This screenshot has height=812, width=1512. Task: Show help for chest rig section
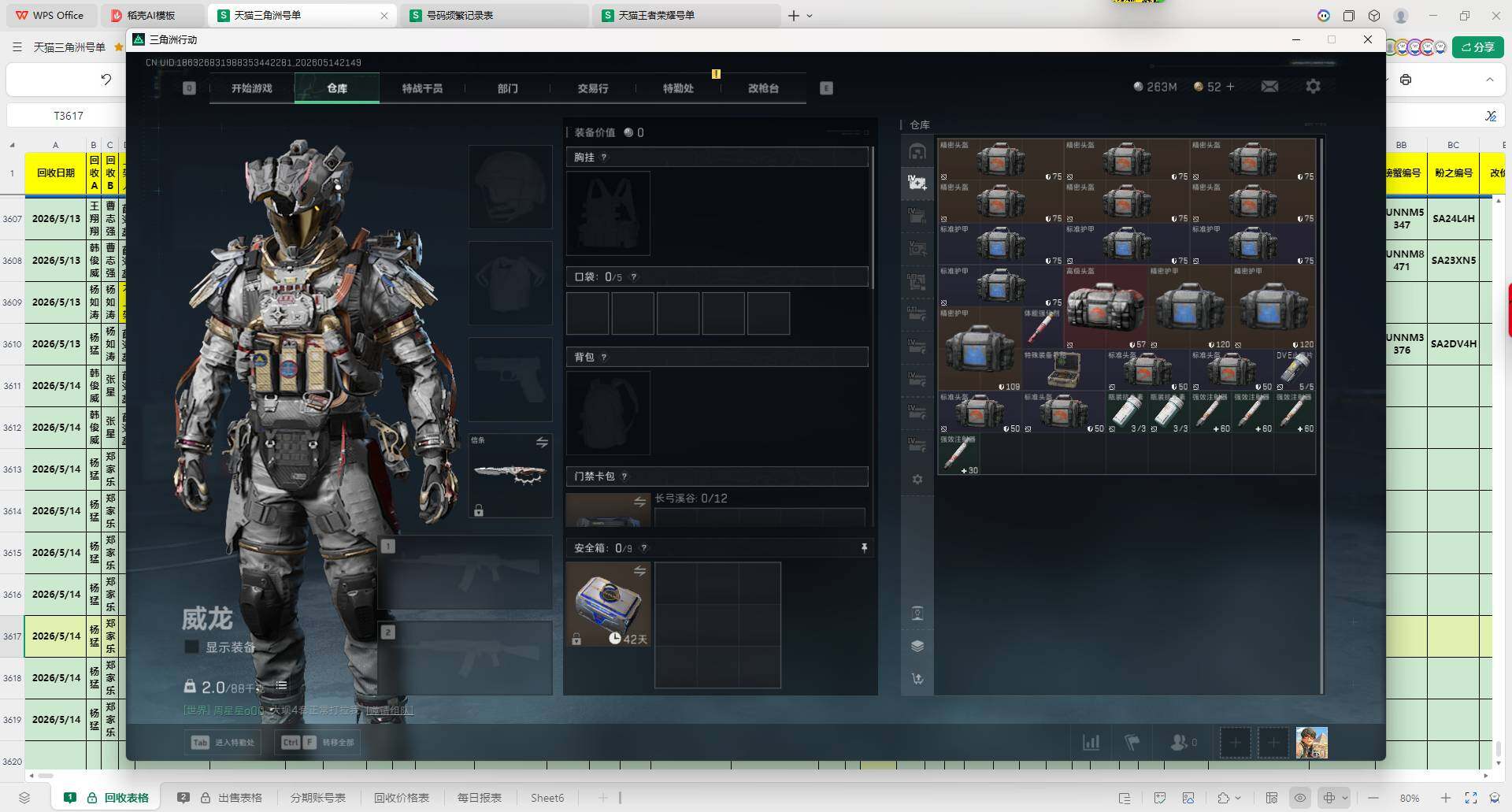coord(604,158)
